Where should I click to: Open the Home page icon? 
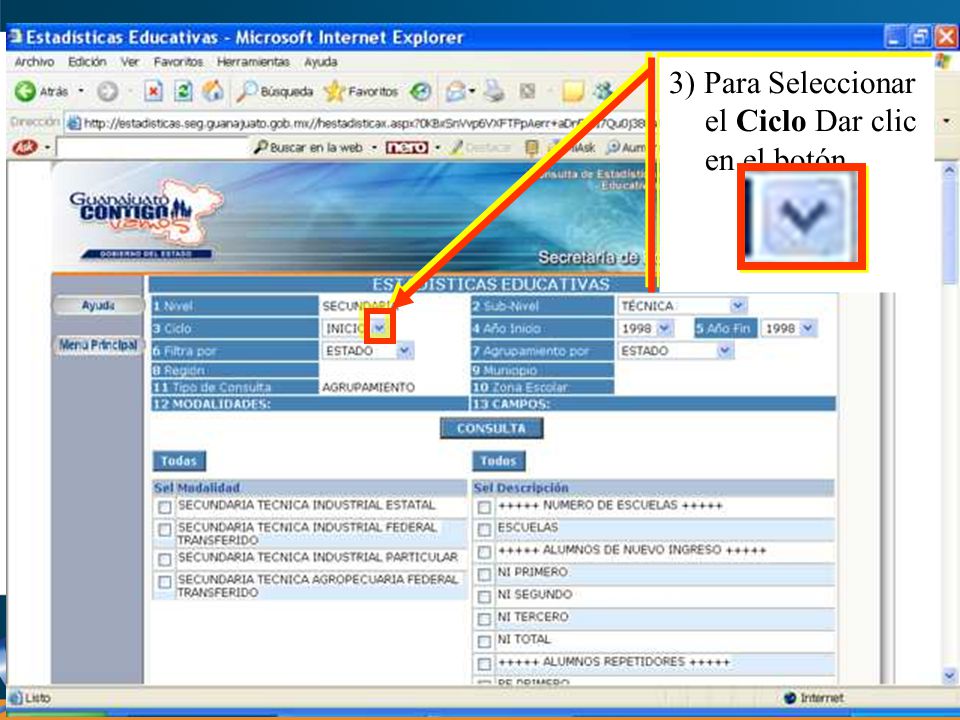(212, 91)
